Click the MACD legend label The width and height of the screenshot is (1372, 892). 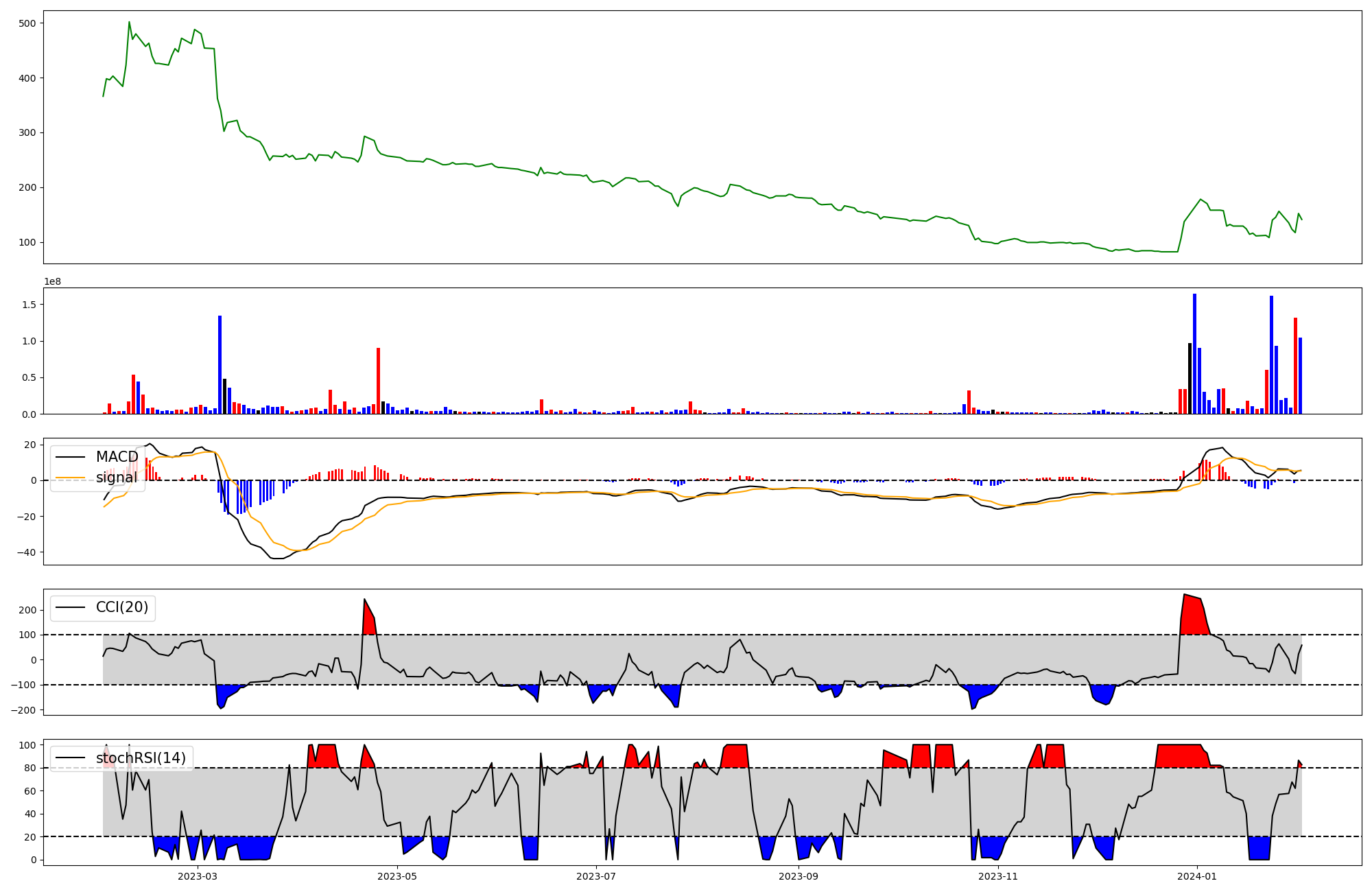coord(117,457)
